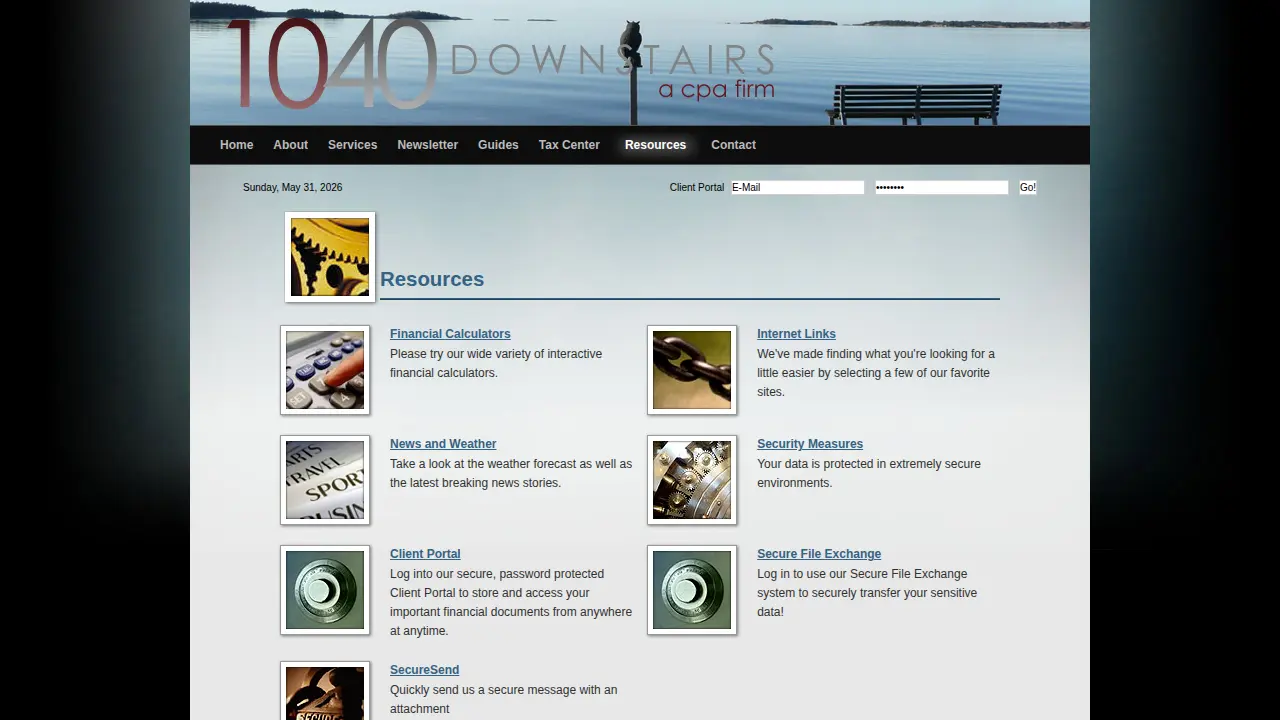Viewport: 1280px width, 720px height.
Task: Click the newspaper image beside News and Weather
Action: click(x=325, y=480)
